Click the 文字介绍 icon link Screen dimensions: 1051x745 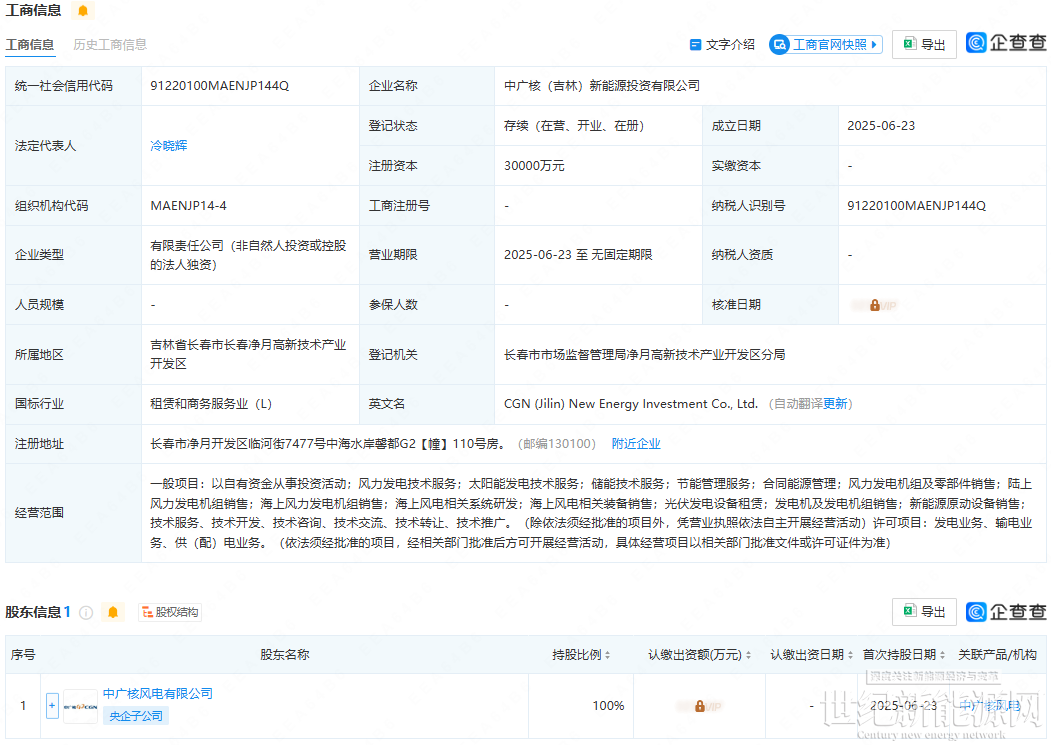click(722, 45)
